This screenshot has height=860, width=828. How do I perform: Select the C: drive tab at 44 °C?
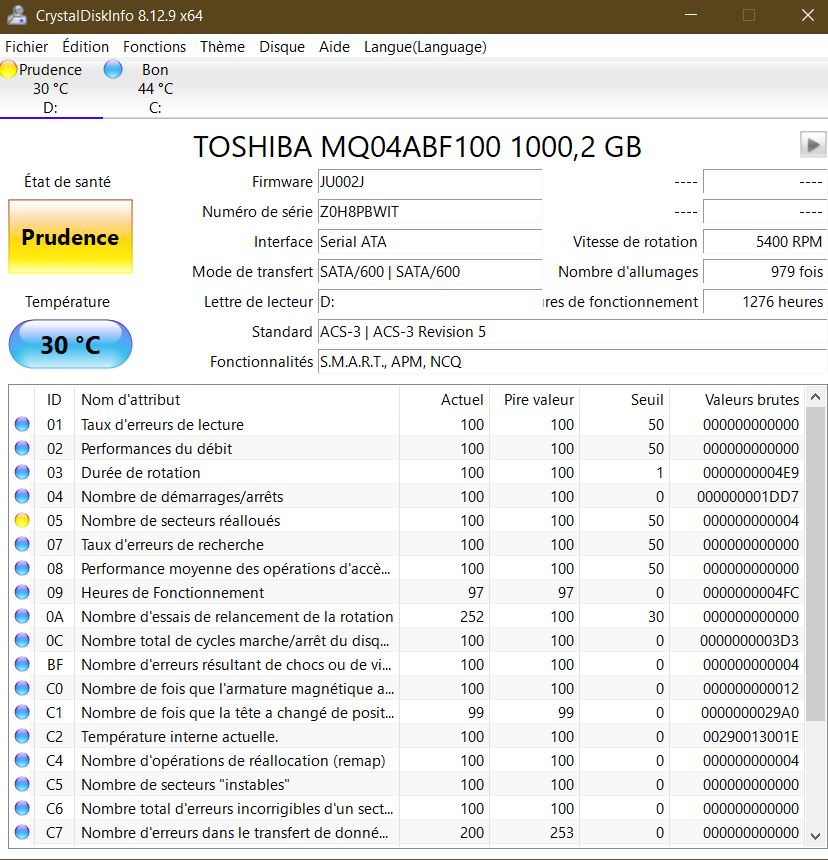click(x=155, y=88)
